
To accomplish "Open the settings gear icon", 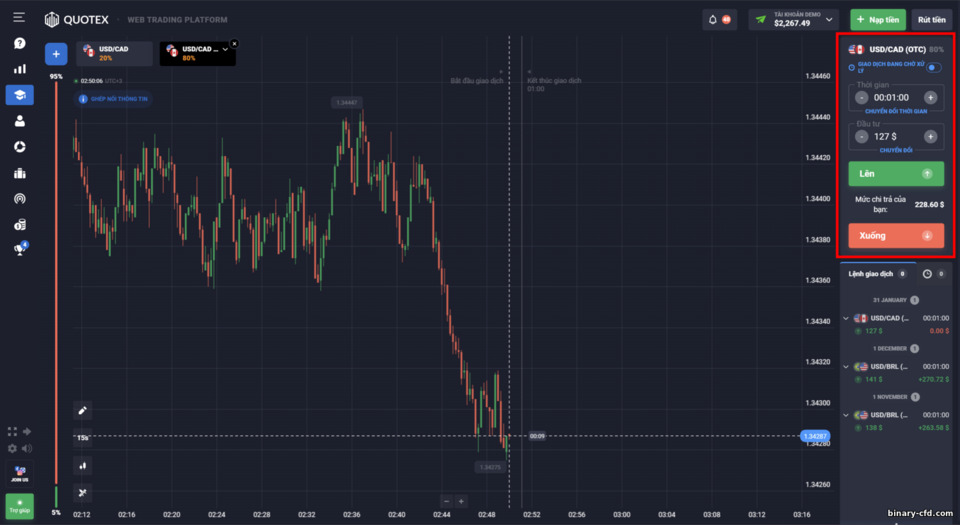I will tap(12, 448).
